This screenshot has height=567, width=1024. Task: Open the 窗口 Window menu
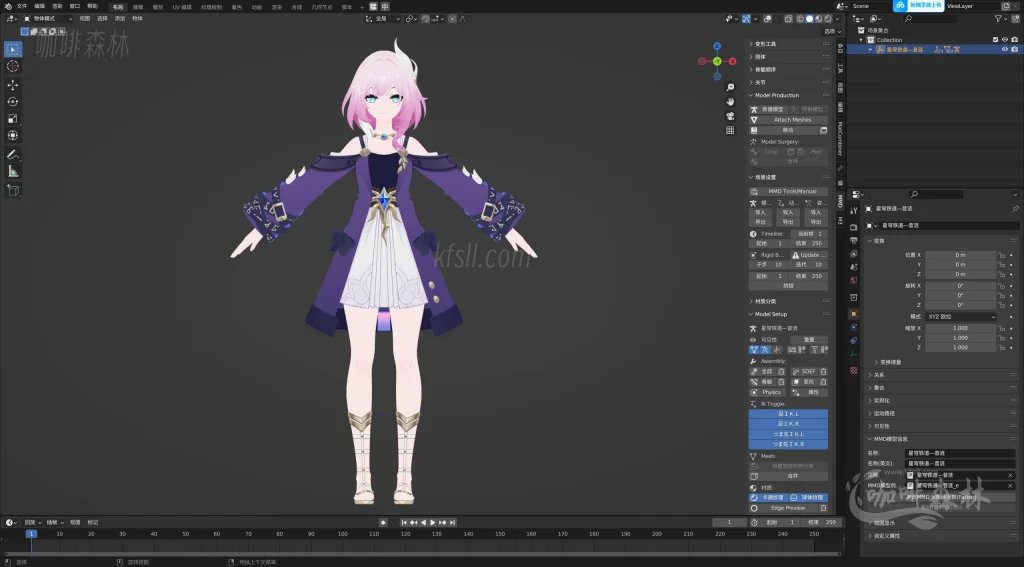point(74,6)
